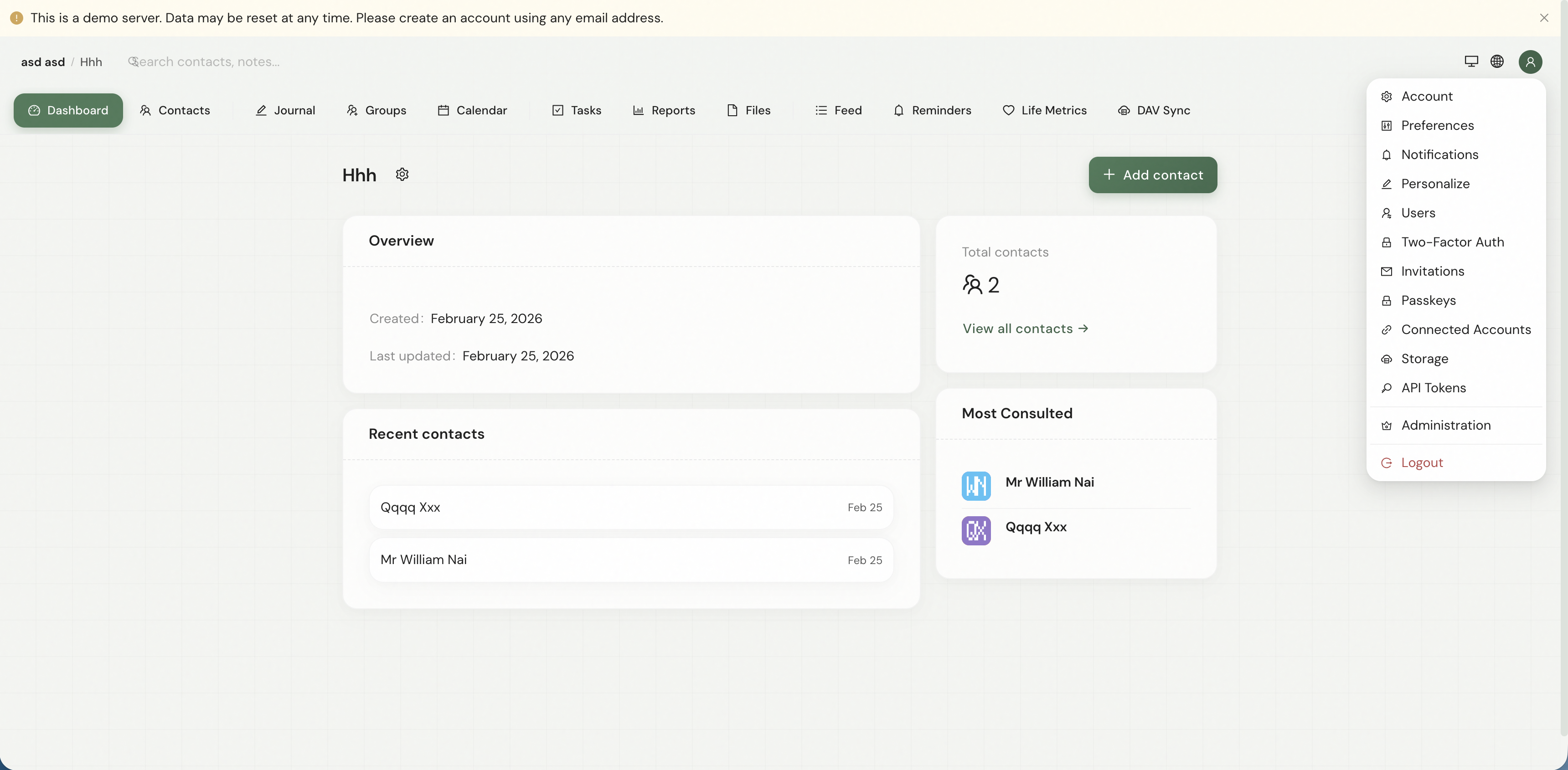Click the Reminders bell icon in navigation
The image size is (1568, 770).
(x=900, y=110)
